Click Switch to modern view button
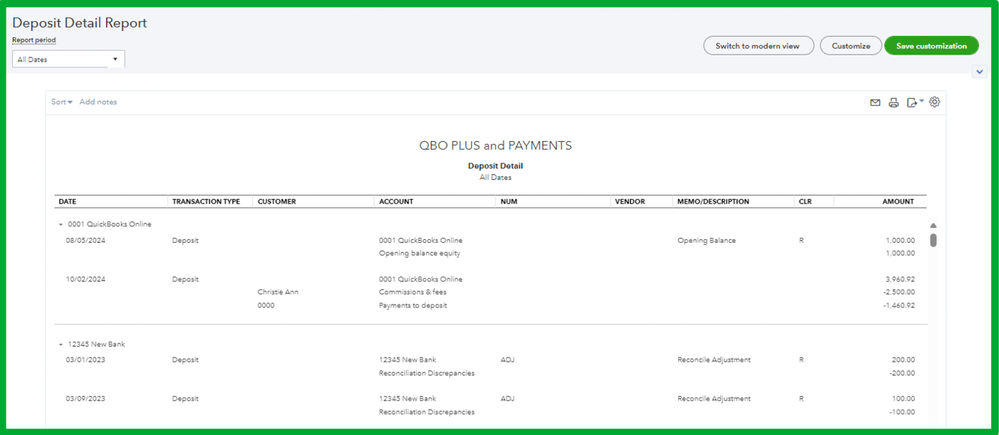999x435 pixels. [x=758, y=46]
